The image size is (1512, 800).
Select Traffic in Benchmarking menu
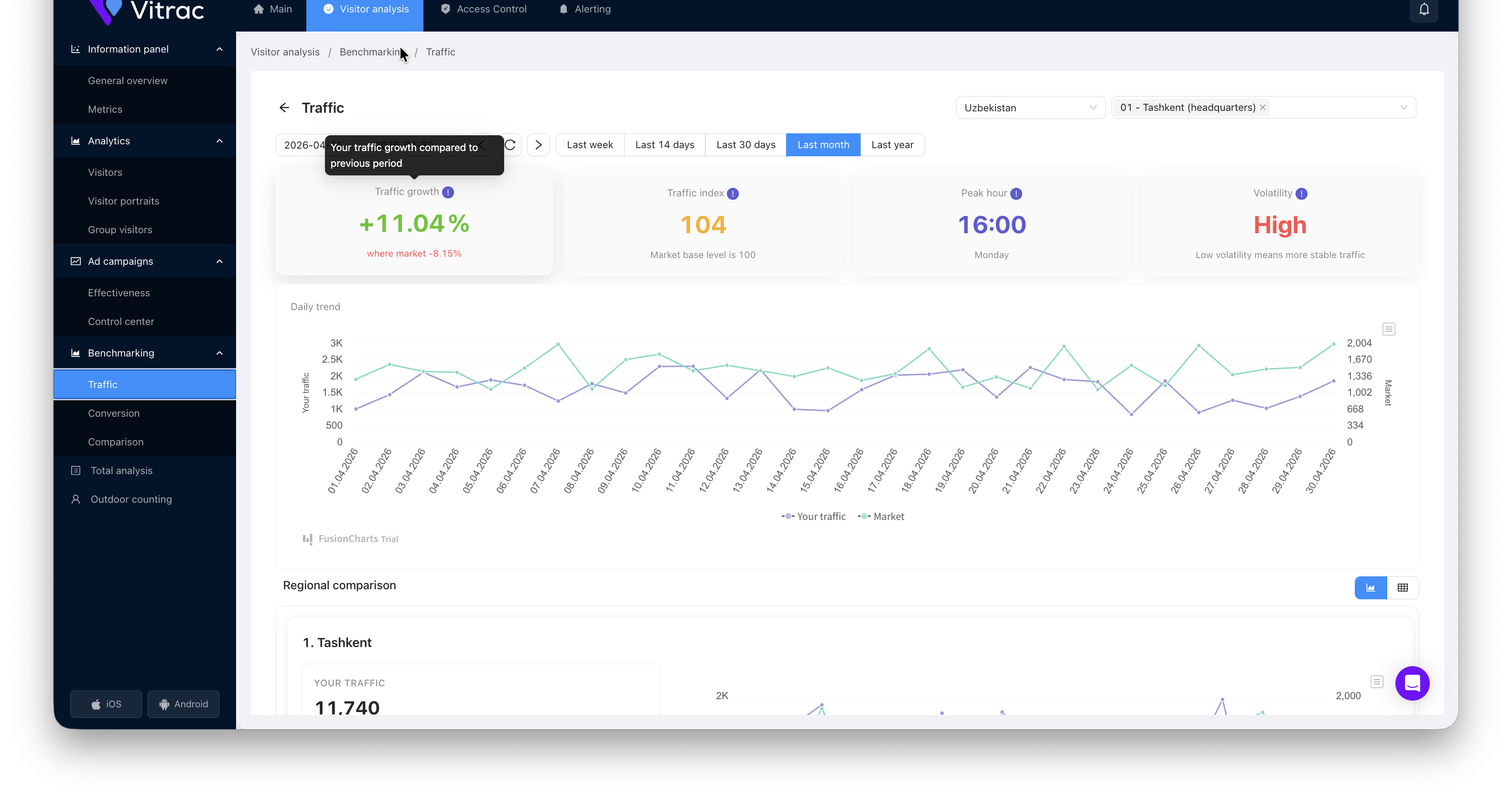[x=145, y=384]
